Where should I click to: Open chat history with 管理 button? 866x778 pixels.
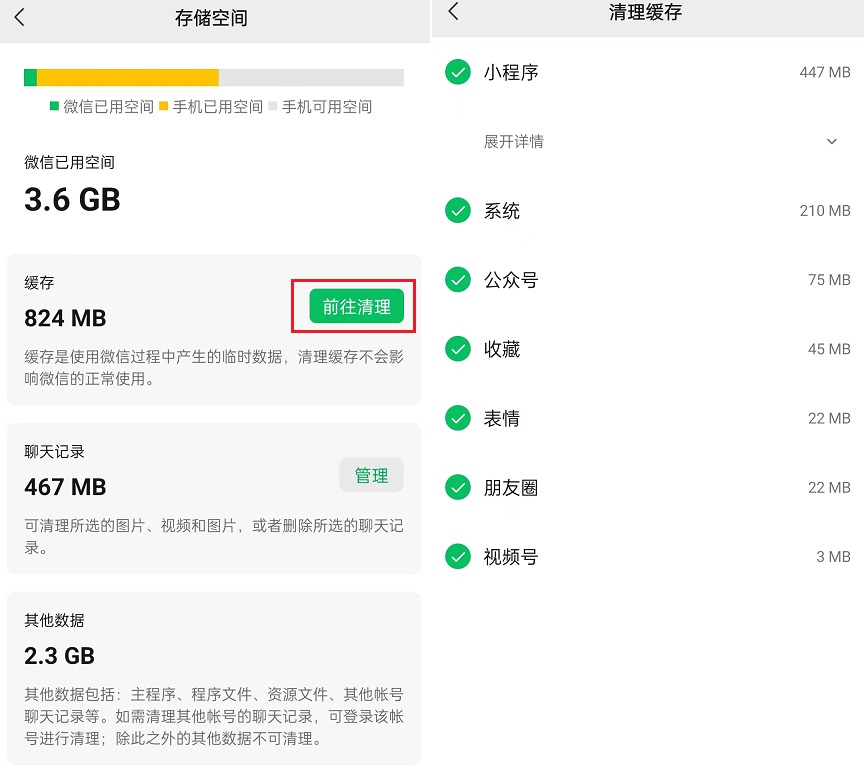pos(371,475)
